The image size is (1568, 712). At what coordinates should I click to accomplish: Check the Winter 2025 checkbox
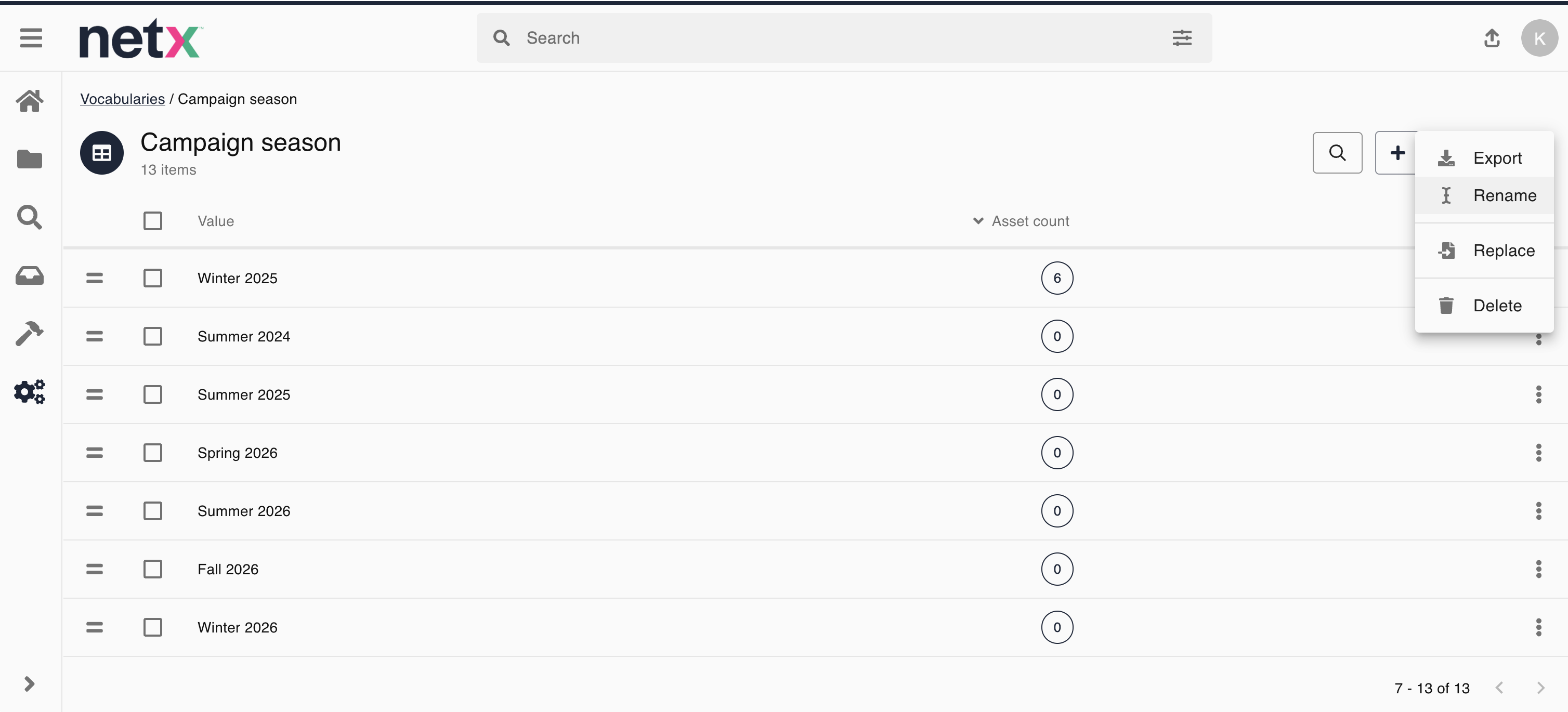pos(153,278)
